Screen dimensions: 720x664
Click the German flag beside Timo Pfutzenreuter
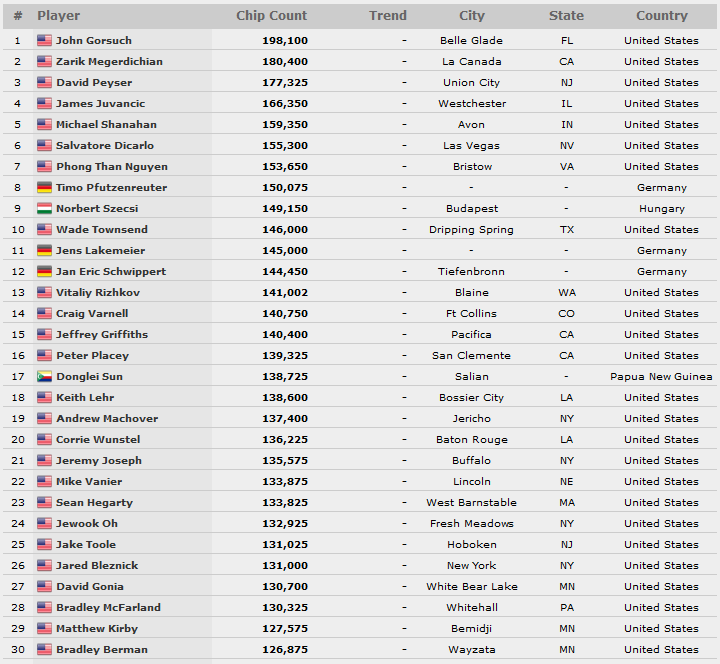click(44, 187)
